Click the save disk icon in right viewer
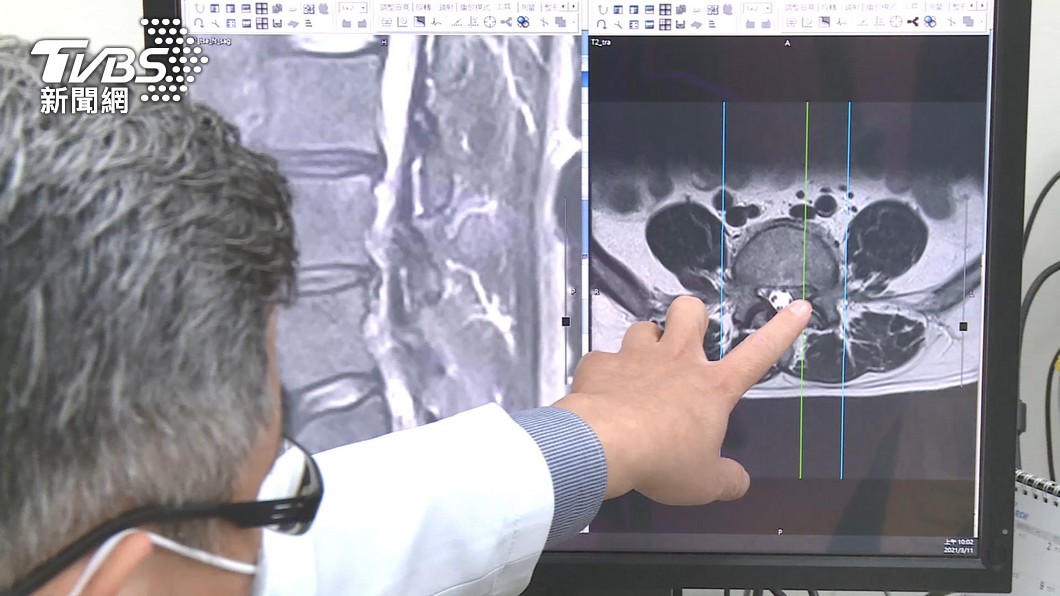Screen dimensions: 1060x596 (681, 24)
